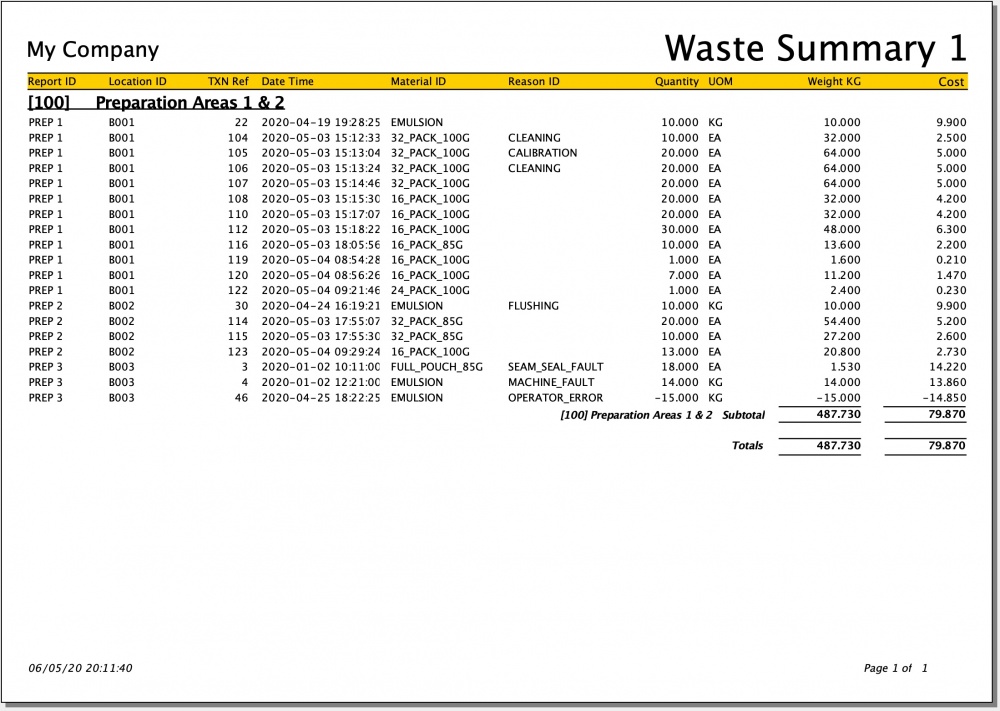
Task: Click the TXN Ref column header
Action: (x=227, y=82)
